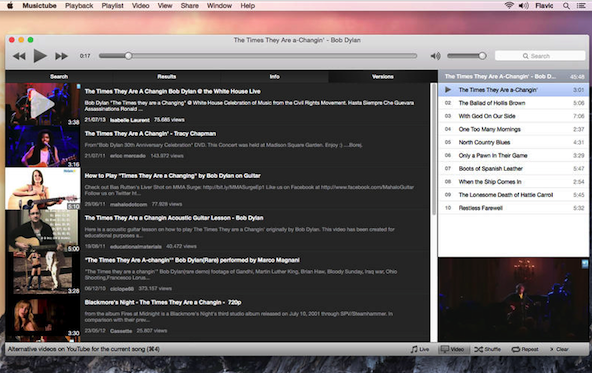Open the How to Play guitar thumbnail
Viewport: 592px width, 373px height.
pos(43,189)
